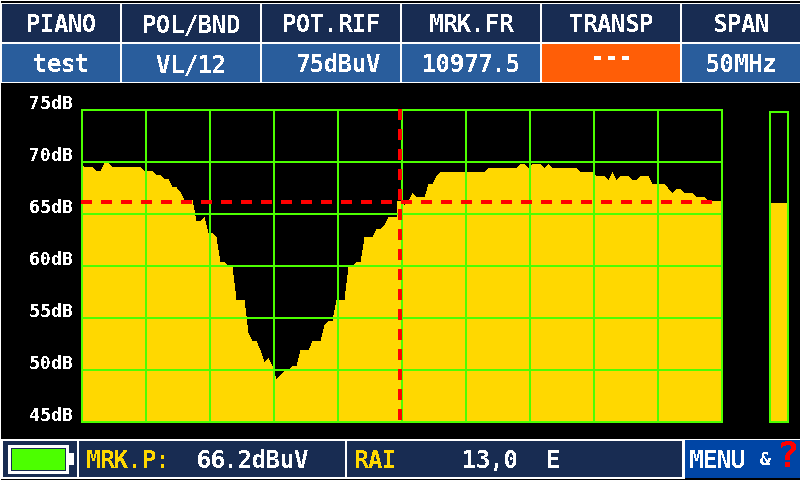Viewport: 800px width, 480px height.
Task: Click the 50dB axis label
Action: tap(51, 363)
